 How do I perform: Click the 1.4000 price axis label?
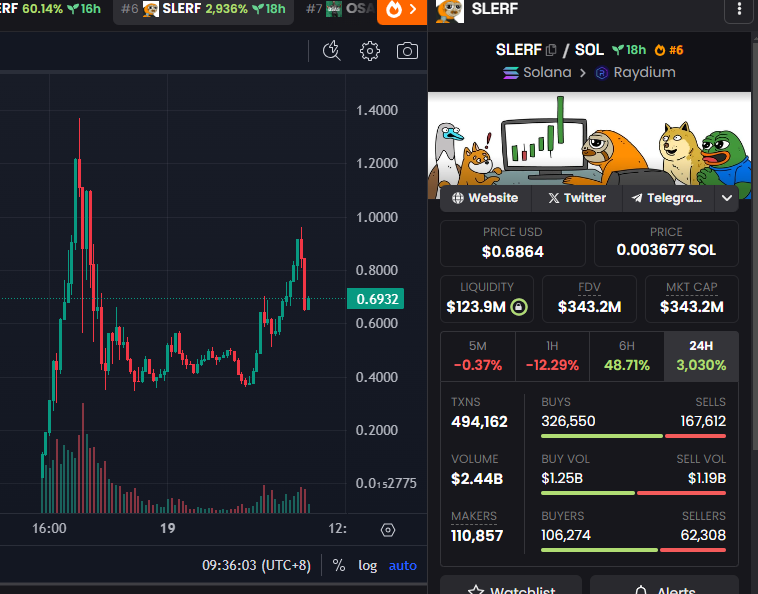[x=377, y=110]
